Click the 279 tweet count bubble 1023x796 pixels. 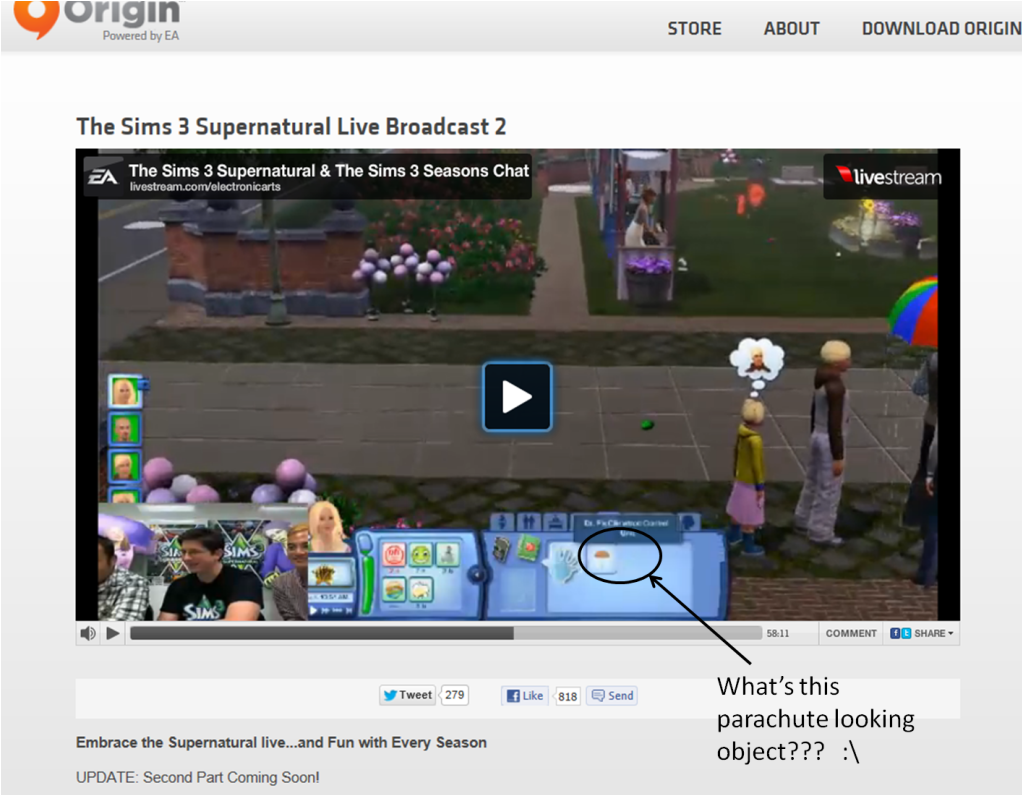click(455, 695)
